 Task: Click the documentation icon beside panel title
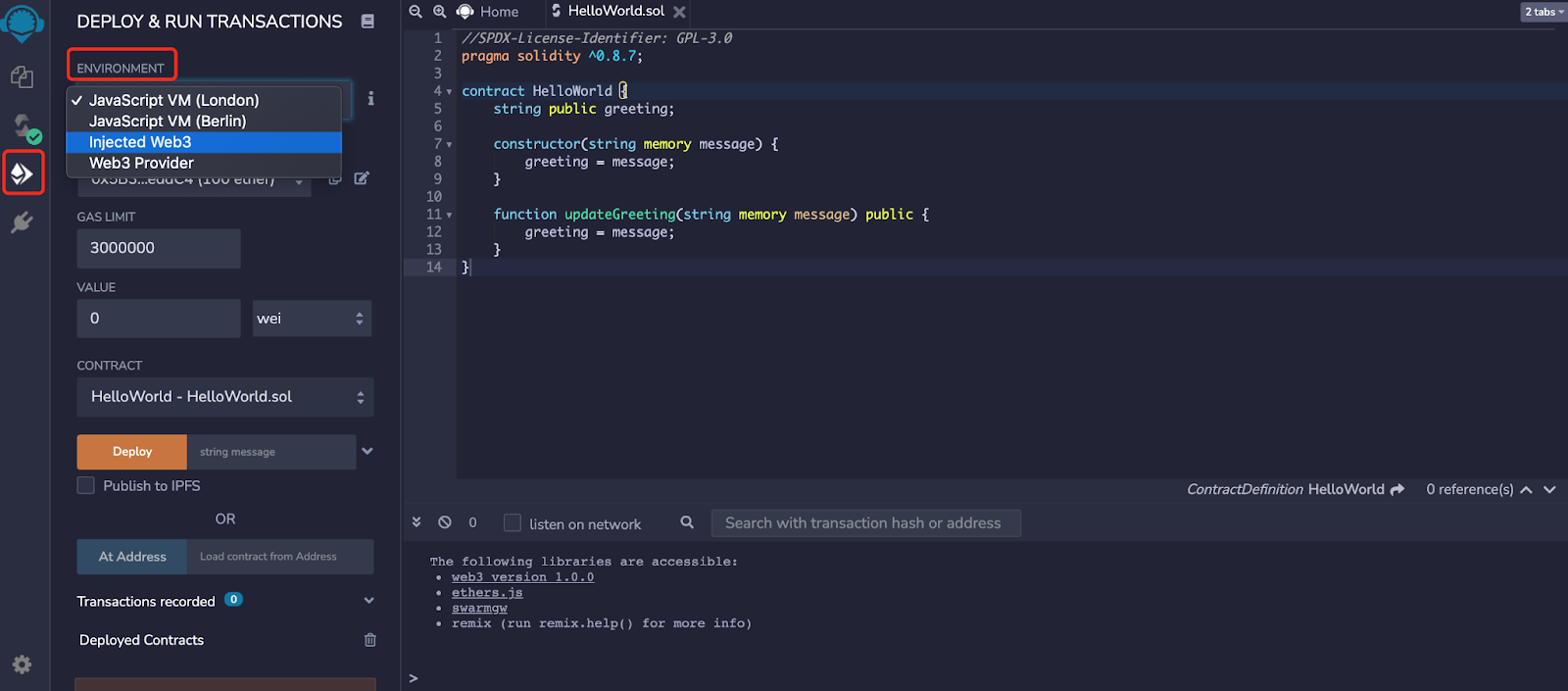[x=367, y=22]
